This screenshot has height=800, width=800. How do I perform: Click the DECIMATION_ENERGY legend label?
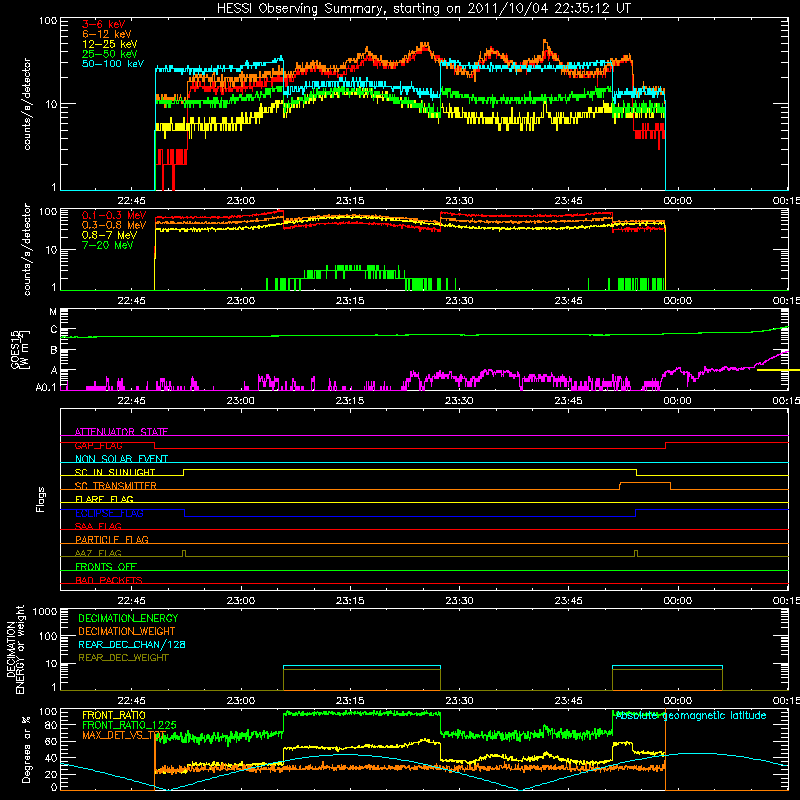tap(128, 618)
